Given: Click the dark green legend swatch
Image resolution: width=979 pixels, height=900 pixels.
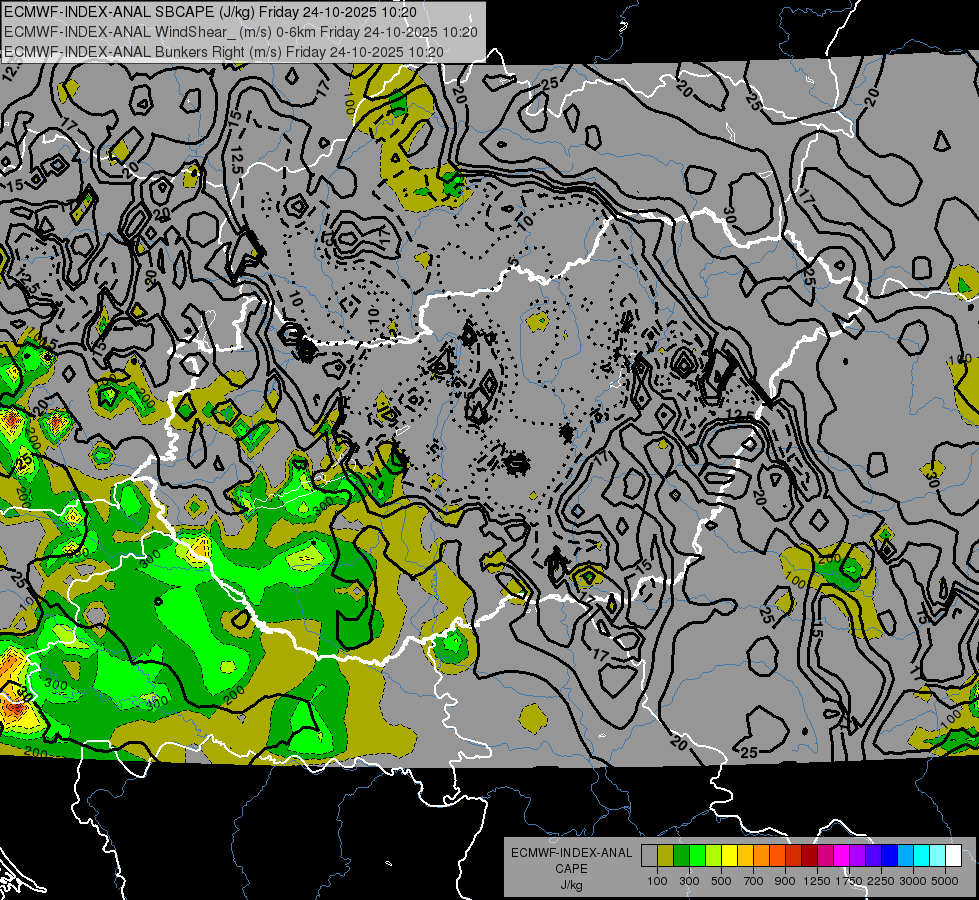Looking at the screenshot, I should pyautogui.click(x=681, y=856).
